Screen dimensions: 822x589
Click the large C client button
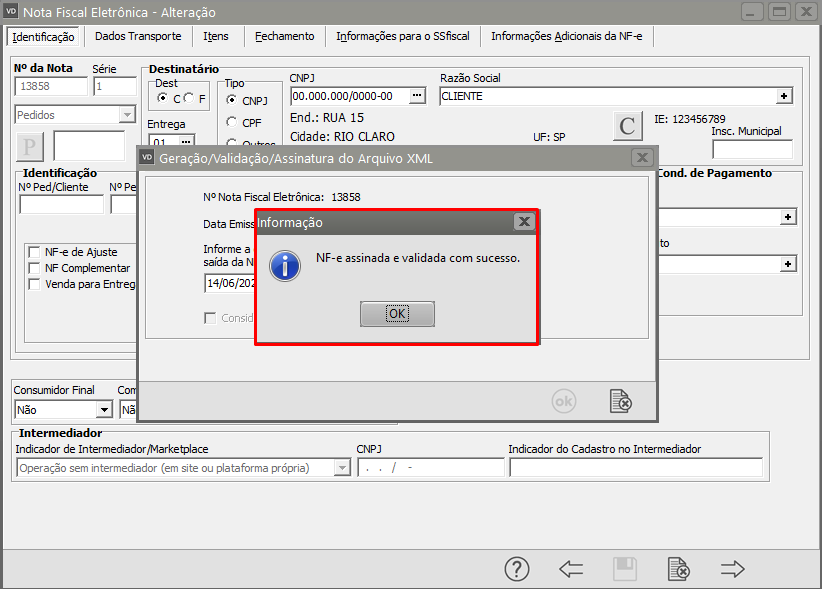tap(627, 126)
